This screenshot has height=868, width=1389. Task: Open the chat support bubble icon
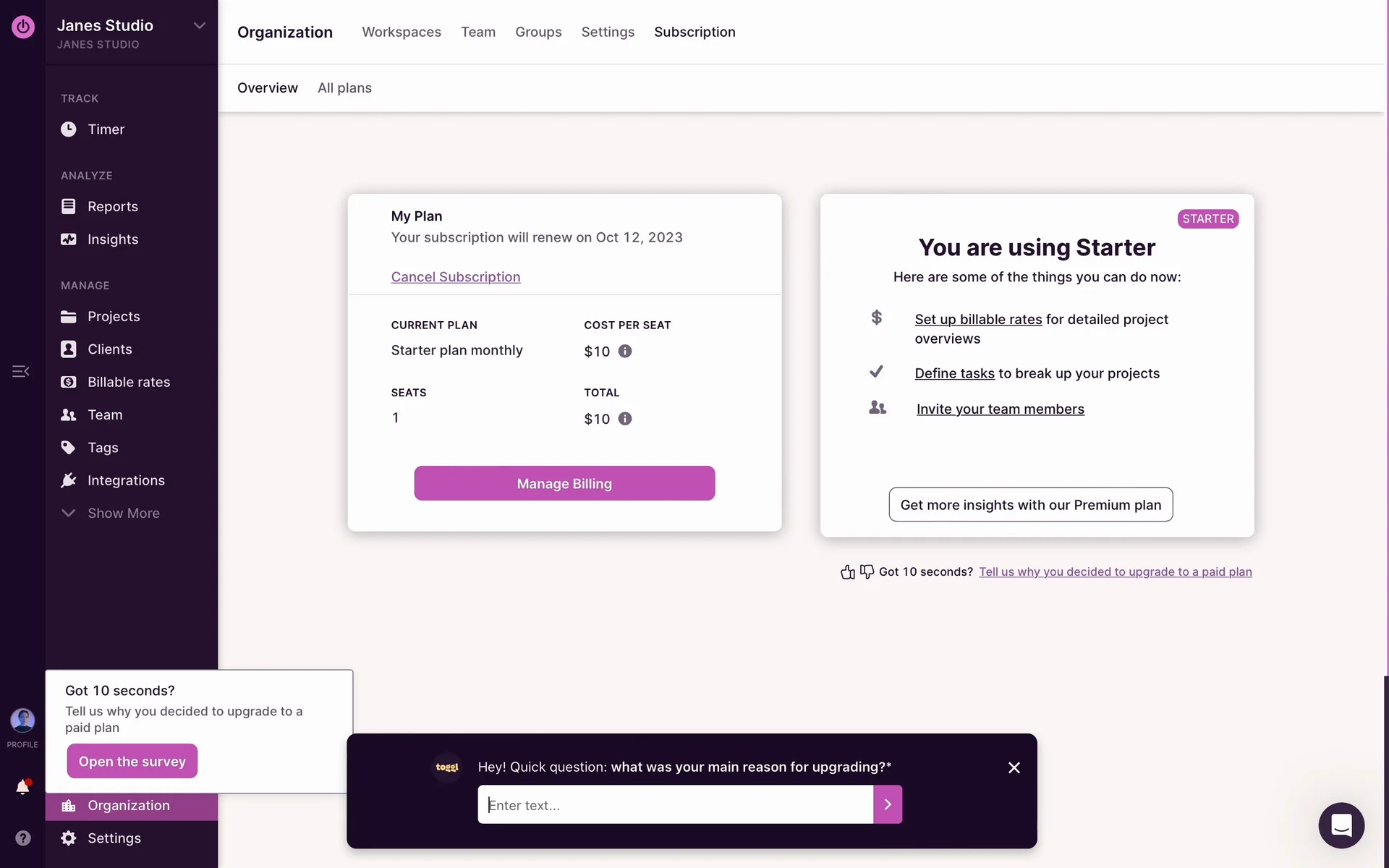1341,825
